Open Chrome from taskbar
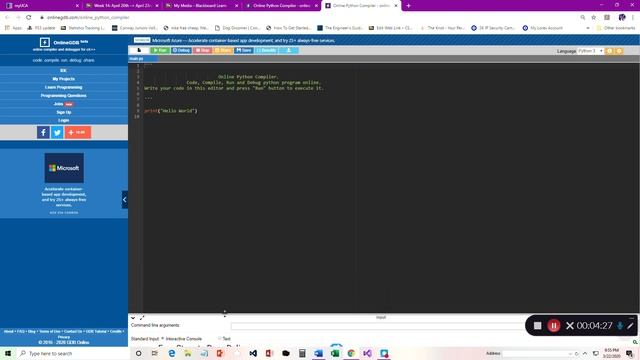This screenshot has width=640, height=360. pyautogui.click(x=351, y=353)
